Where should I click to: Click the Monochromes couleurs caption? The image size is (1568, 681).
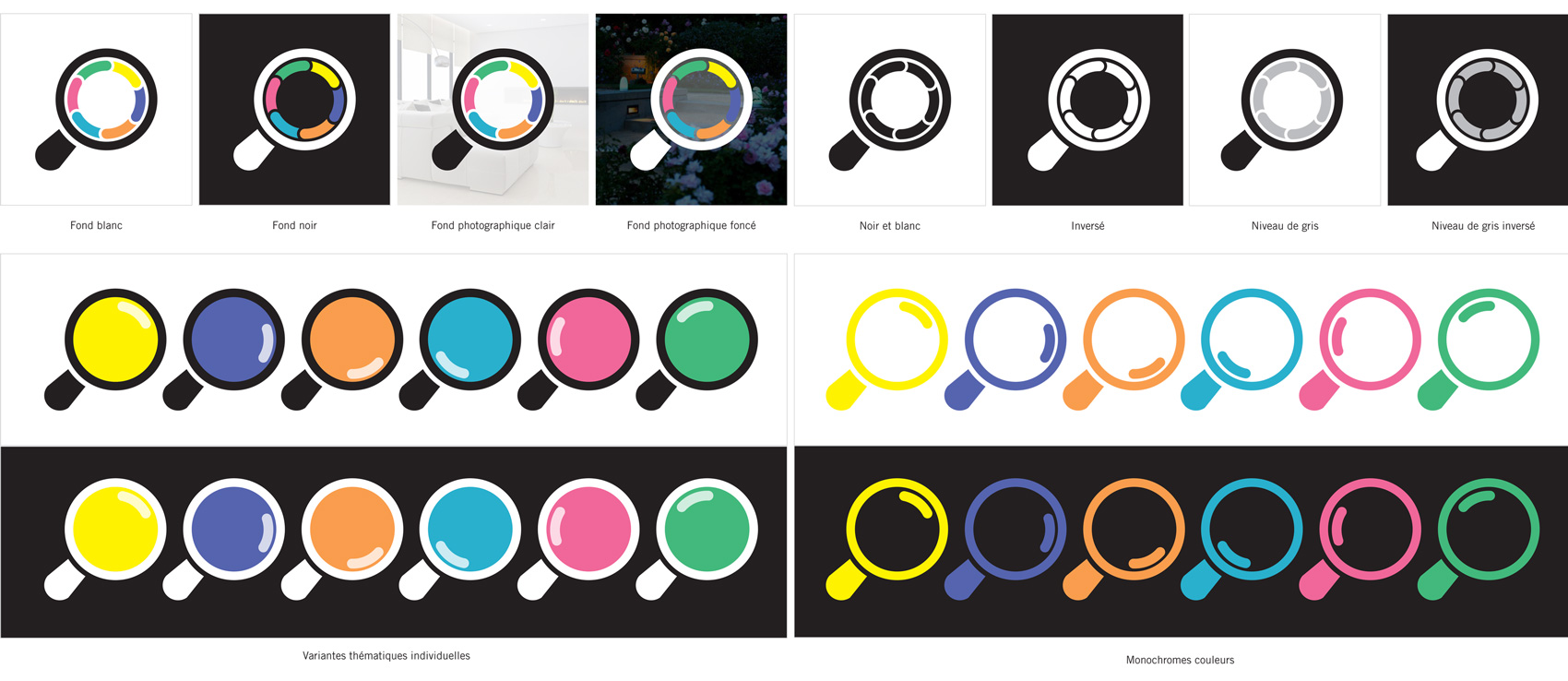click(1180, 660)
